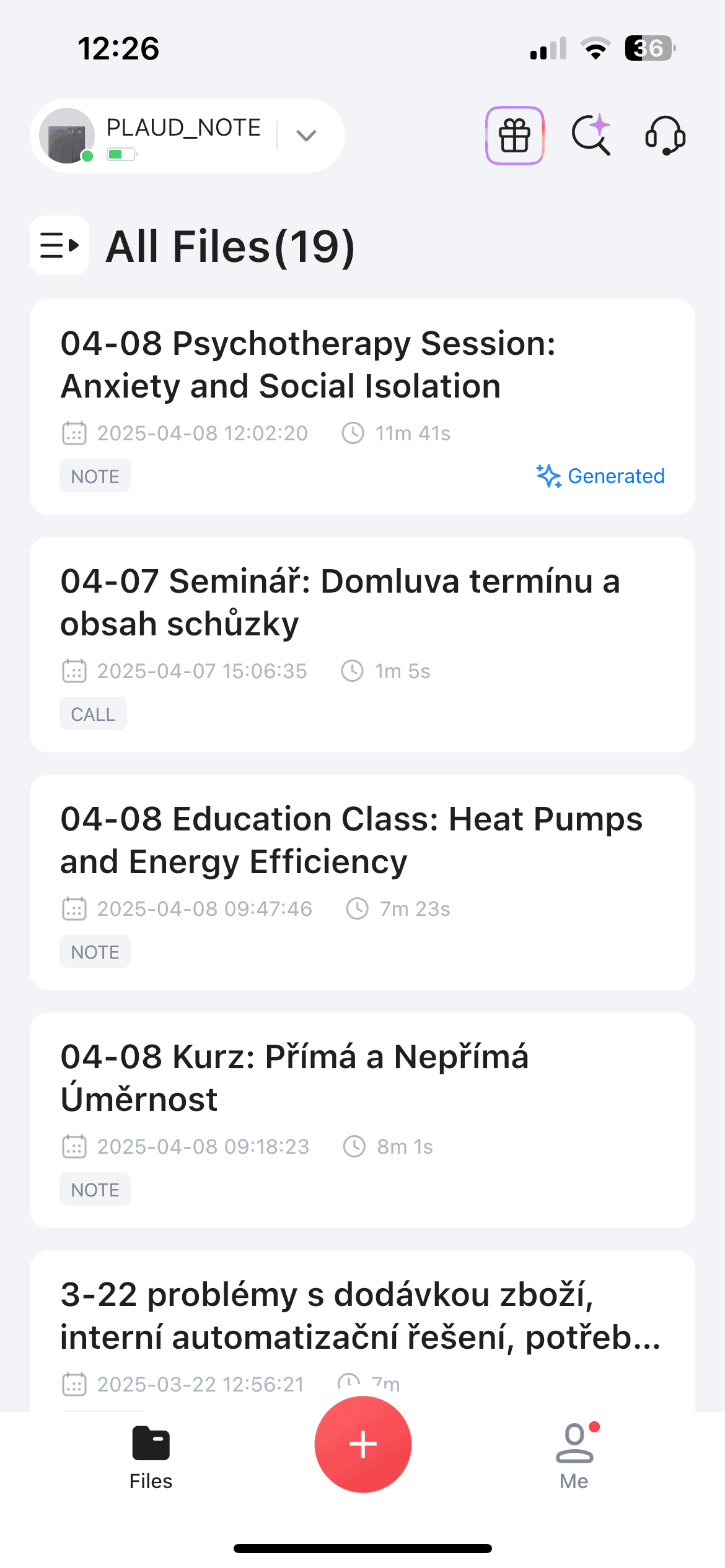Open Education Class: Heat Pumps recording
The width and height of the screenshot is (725, 1568).
[351, 840]
